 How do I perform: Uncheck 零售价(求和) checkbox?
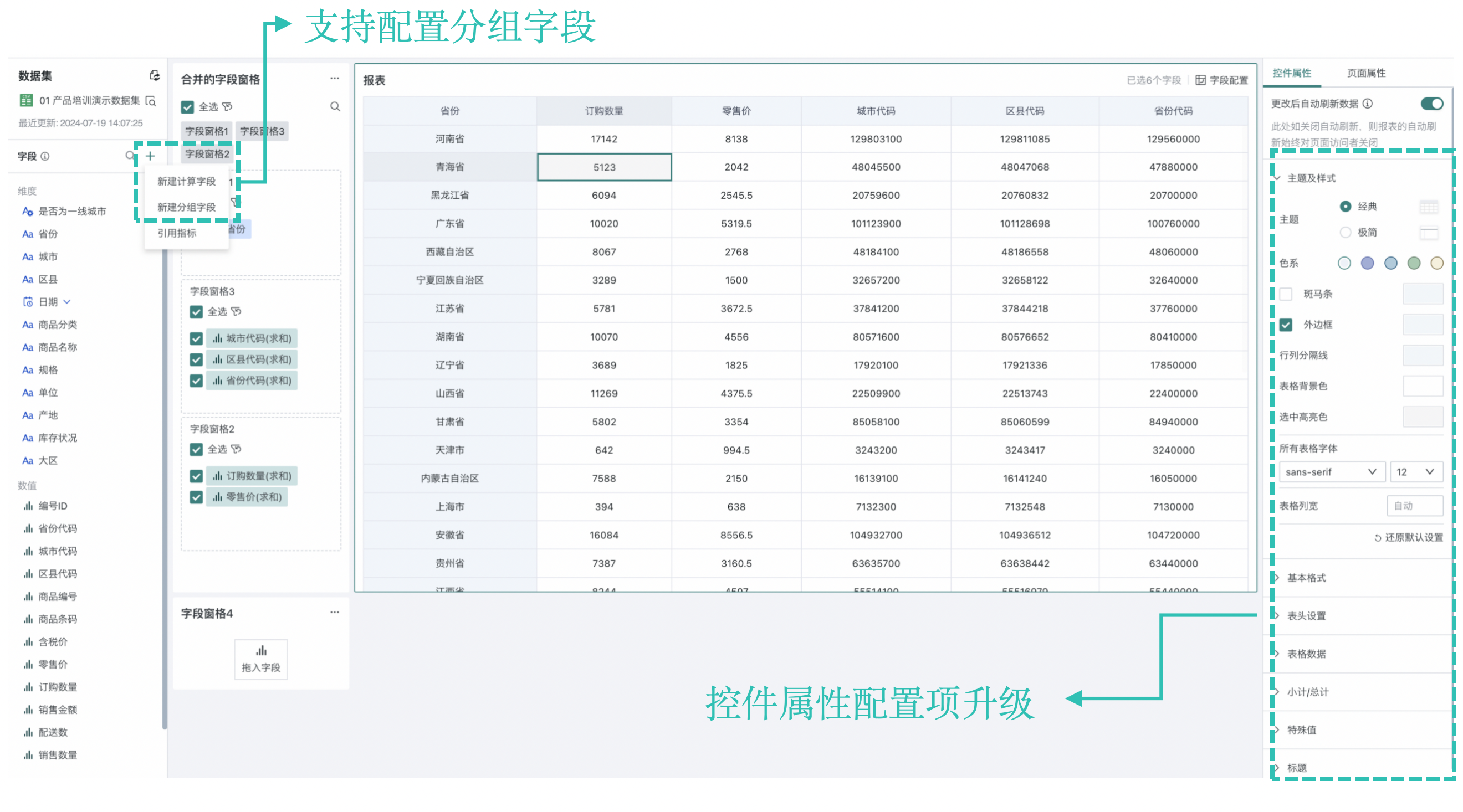[197, 497]
